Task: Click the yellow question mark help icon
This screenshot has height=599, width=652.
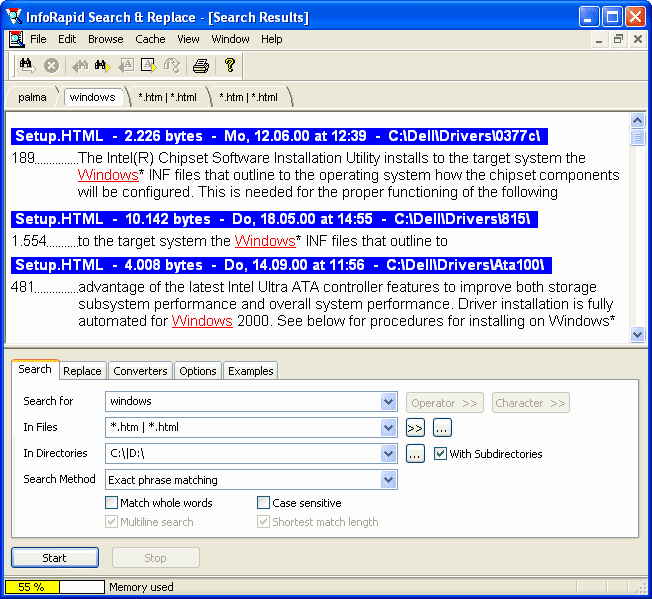Action: pos(230,66)
